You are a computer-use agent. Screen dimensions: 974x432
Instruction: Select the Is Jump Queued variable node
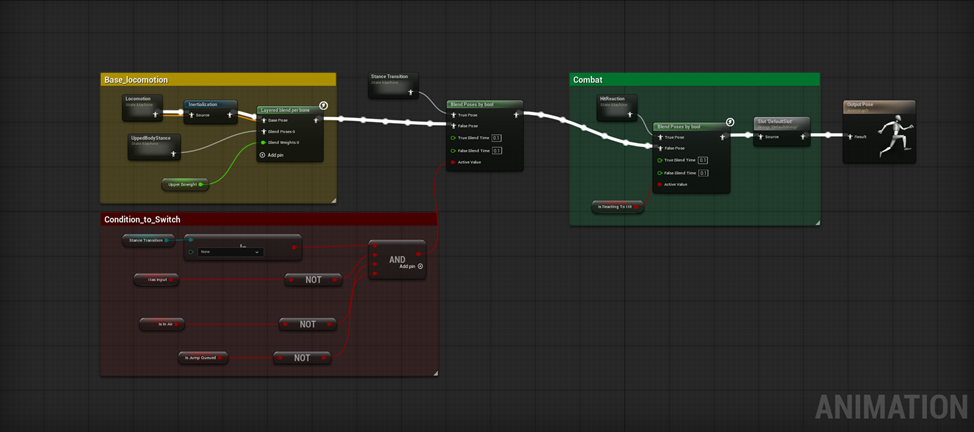pyautogui.click(x=203, y=358)
